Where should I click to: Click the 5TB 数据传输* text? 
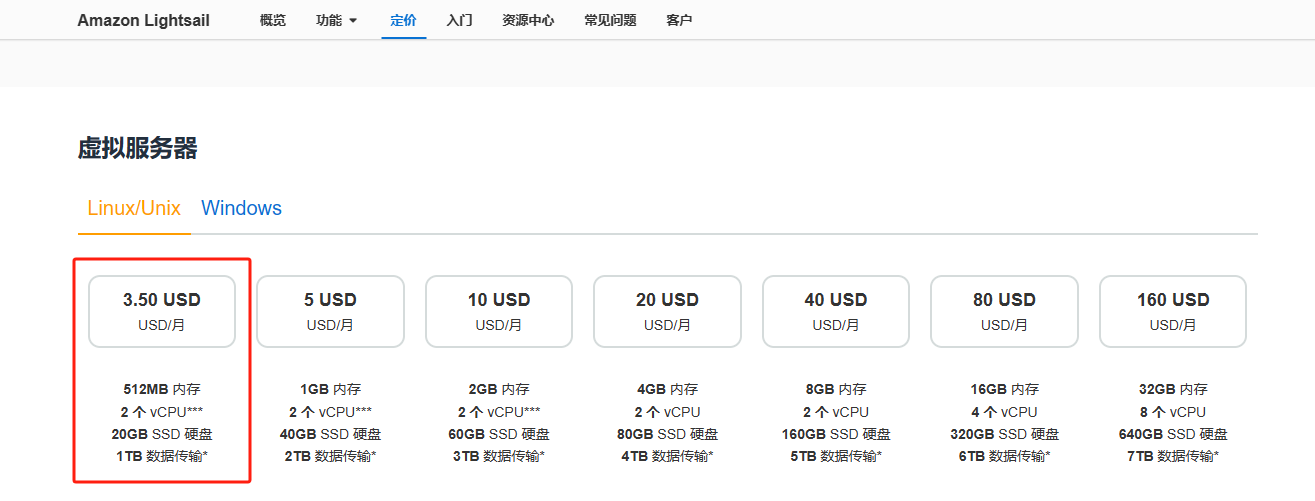pyautogui.click(x=836, y=456)
